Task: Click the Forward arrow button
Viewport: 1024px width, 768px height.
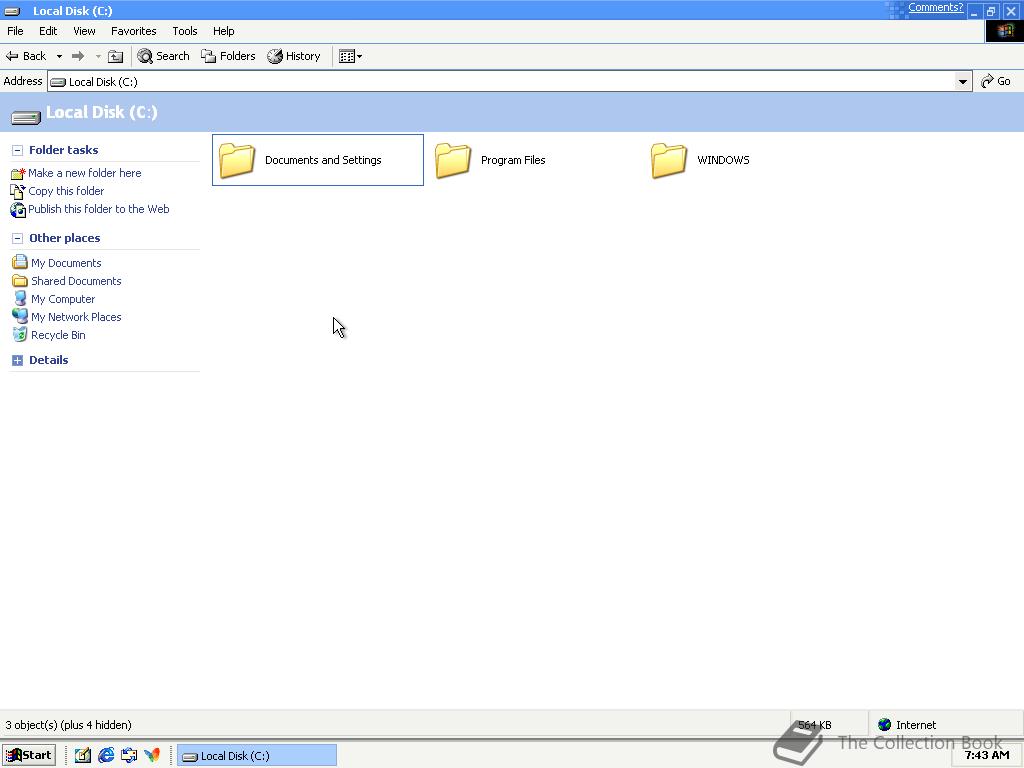Action: [x=78, y=56]
